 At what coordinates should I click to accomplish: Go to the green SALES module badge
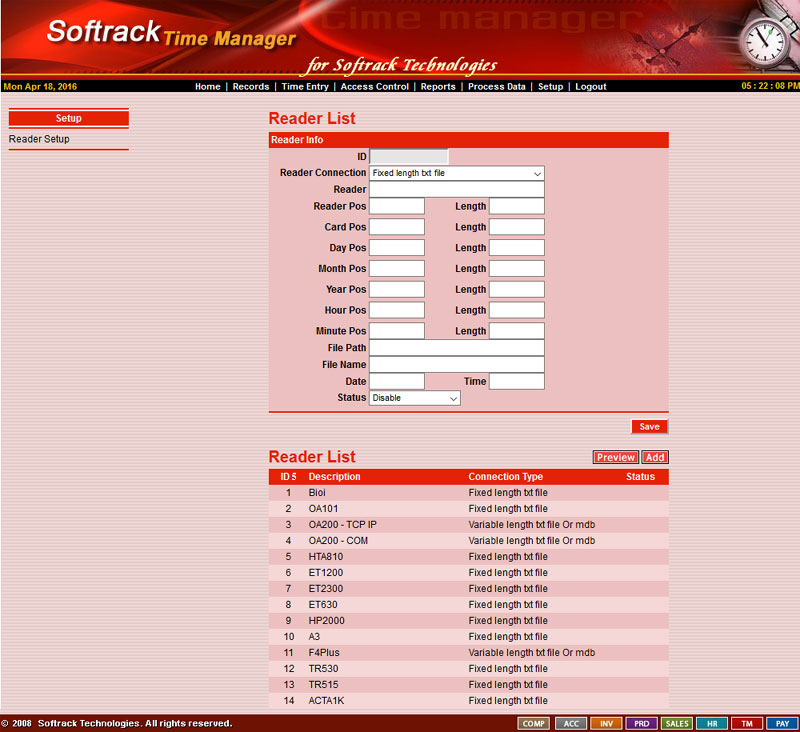pyautogui.click(x=677, y=723)
